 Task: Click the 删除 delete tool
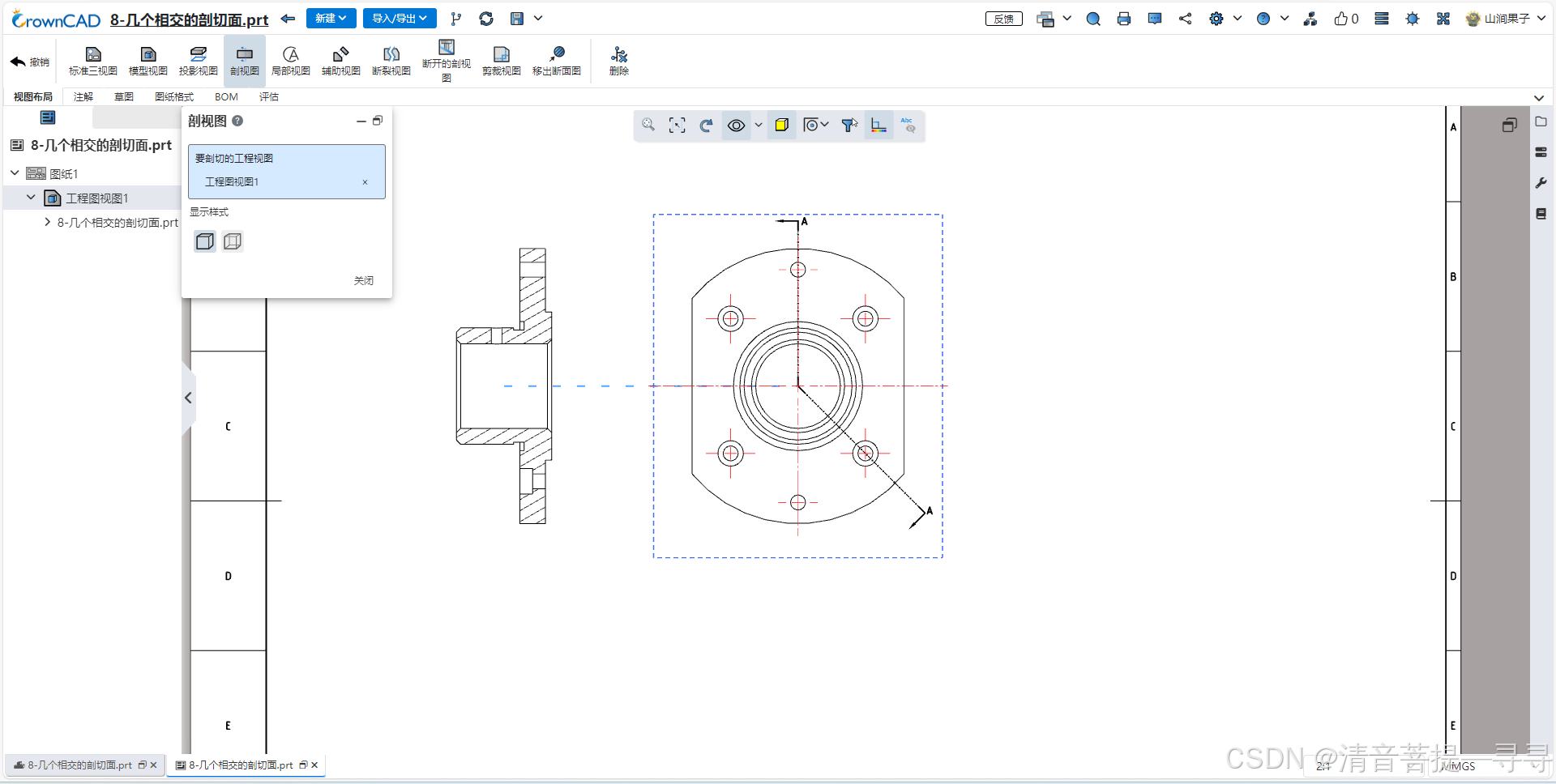click(x=619, y=61)
